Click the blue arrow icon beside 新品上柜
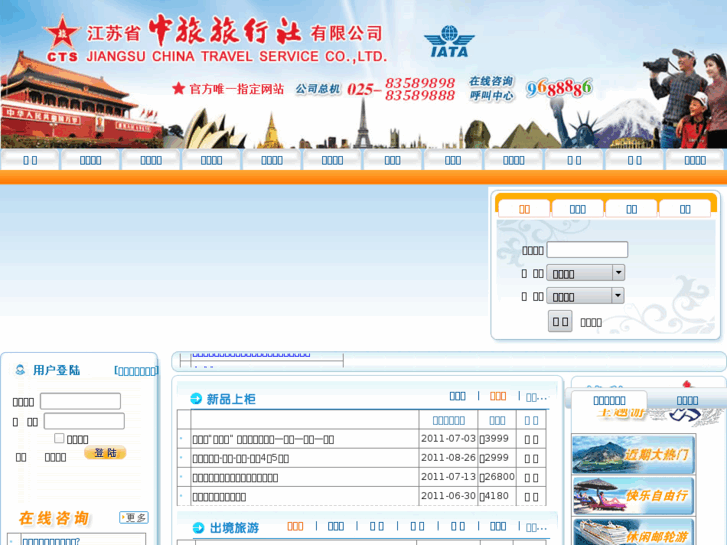727x545 pixels. click(196, 398)
